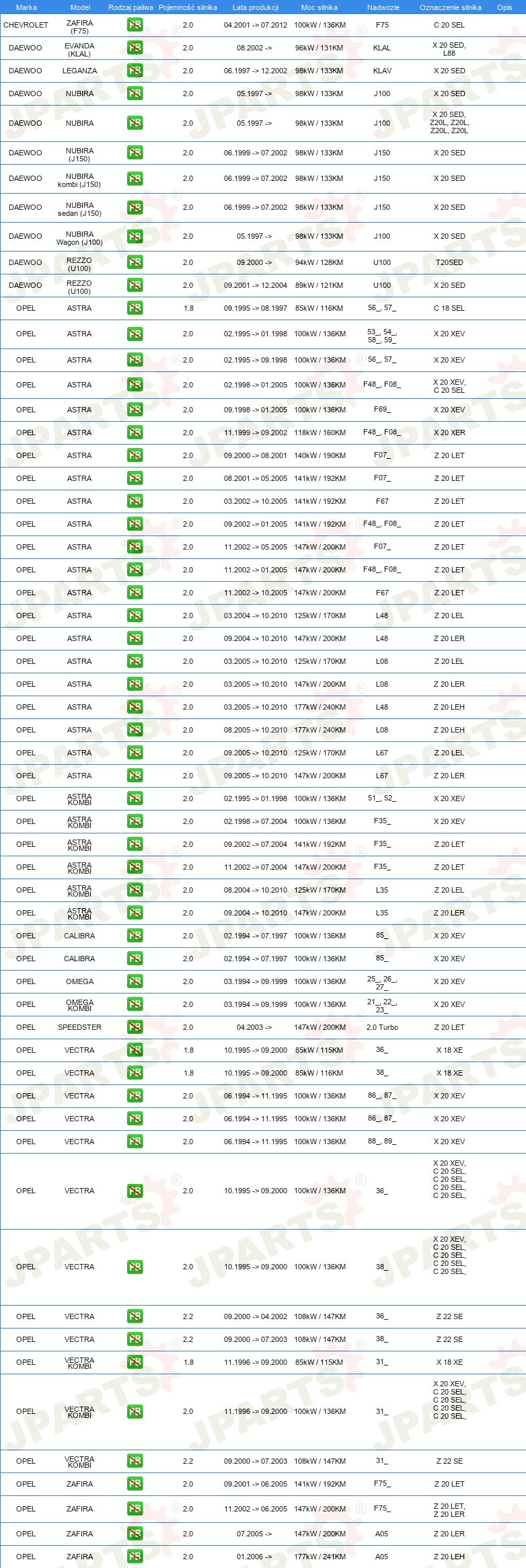526x1568 pixels.
Task: Click fuel icon in Nubira Wagon (J100) row
Action: point(135,236)
